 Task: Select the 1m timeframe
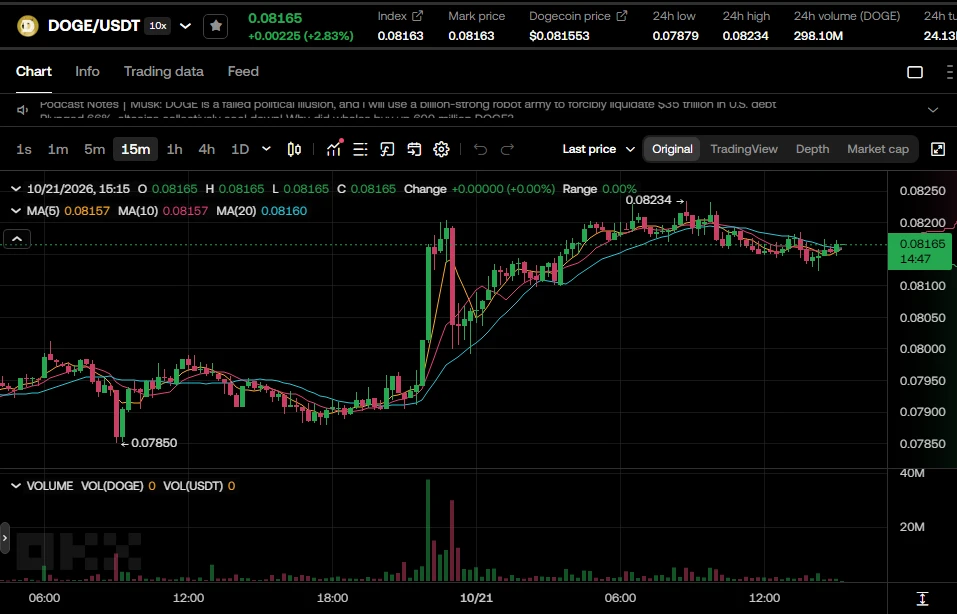coord(58,149)
